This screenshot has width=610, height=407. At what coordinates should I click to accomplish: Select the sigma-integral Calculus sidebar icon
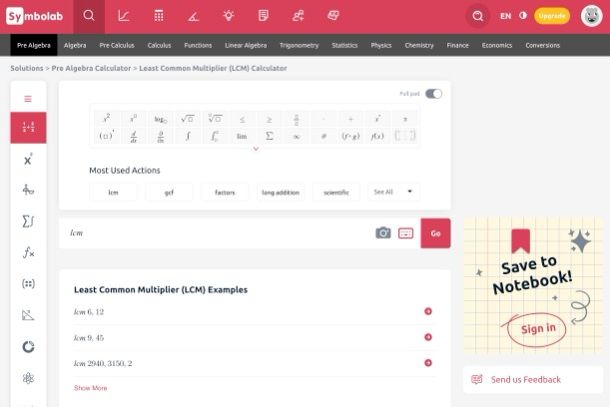[x=28, y=221]
